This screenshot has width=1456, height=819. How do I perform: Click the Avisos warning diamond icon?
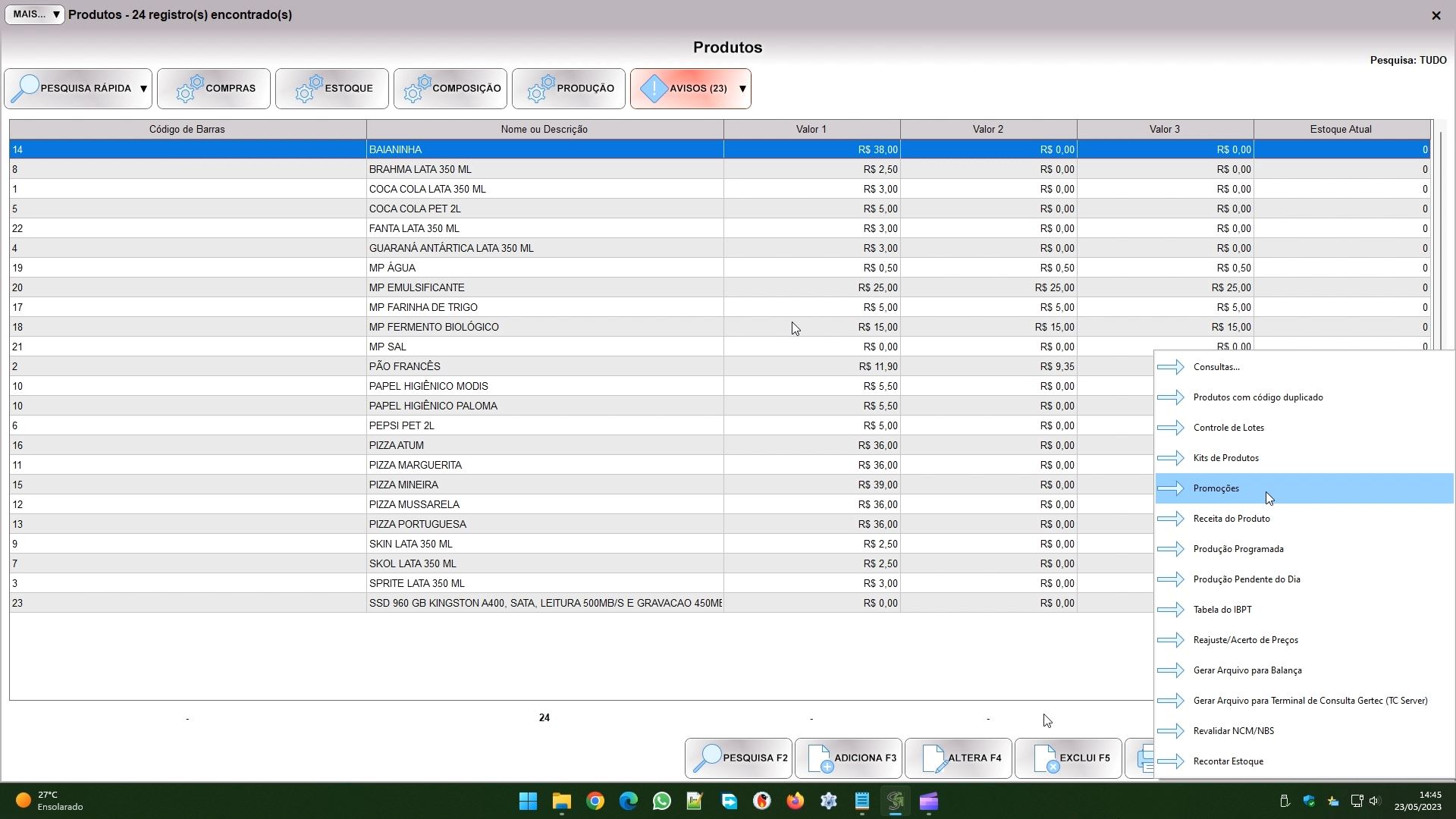pyautogui.click(x=654, y=89)
